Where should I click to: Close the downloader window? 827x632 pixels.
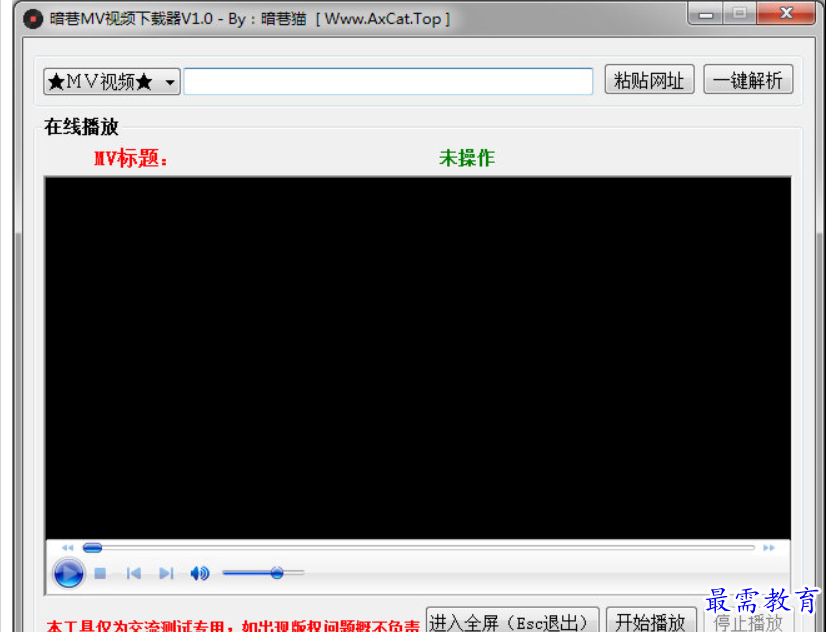point(786,13)
